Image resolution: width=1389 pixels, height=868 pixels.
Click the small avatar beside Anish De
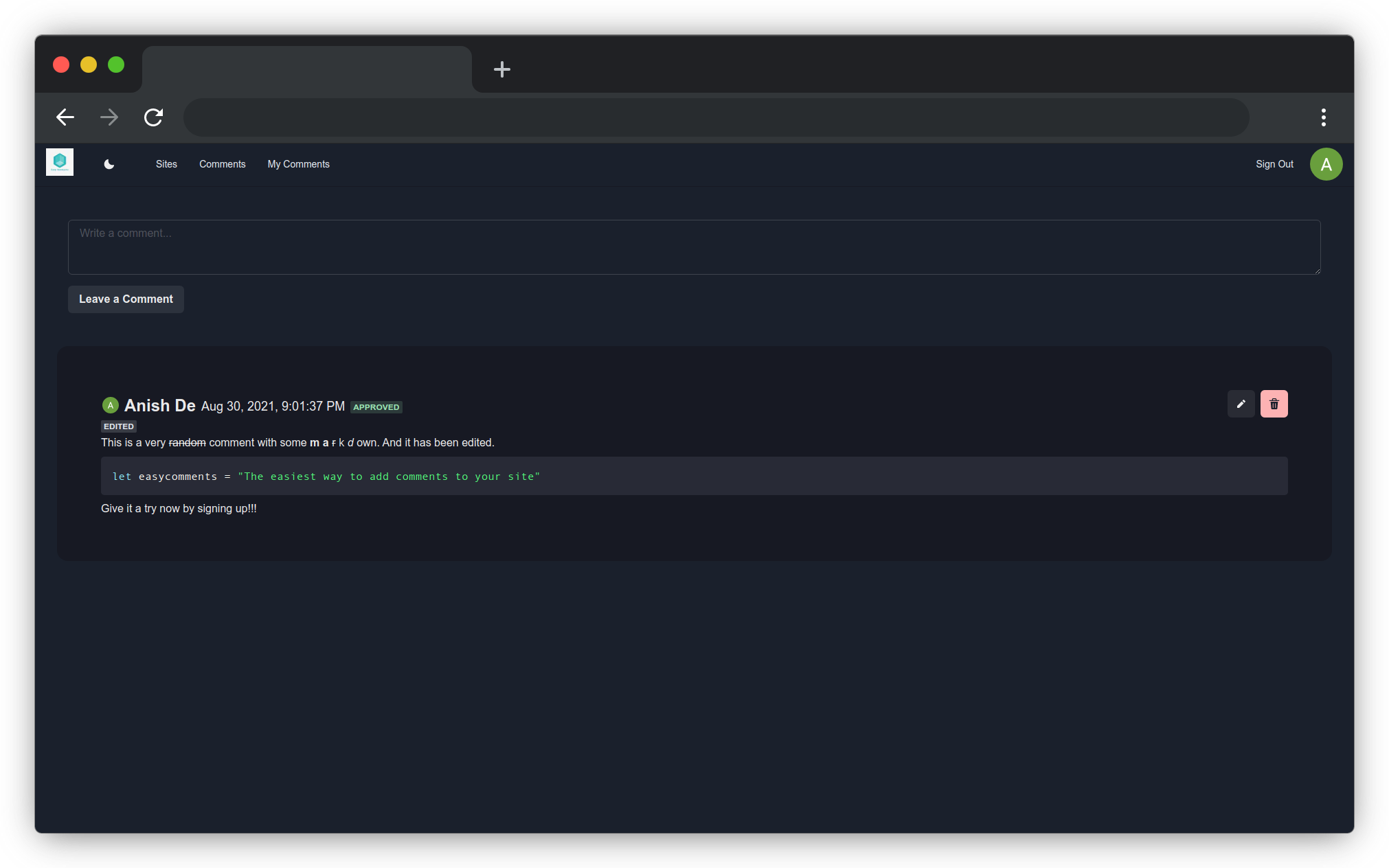coord(110,405)
